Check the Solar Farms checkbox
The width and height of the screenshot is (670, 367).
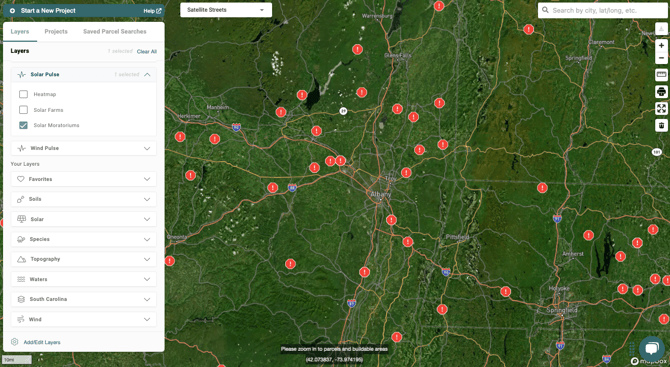(24, 110)
